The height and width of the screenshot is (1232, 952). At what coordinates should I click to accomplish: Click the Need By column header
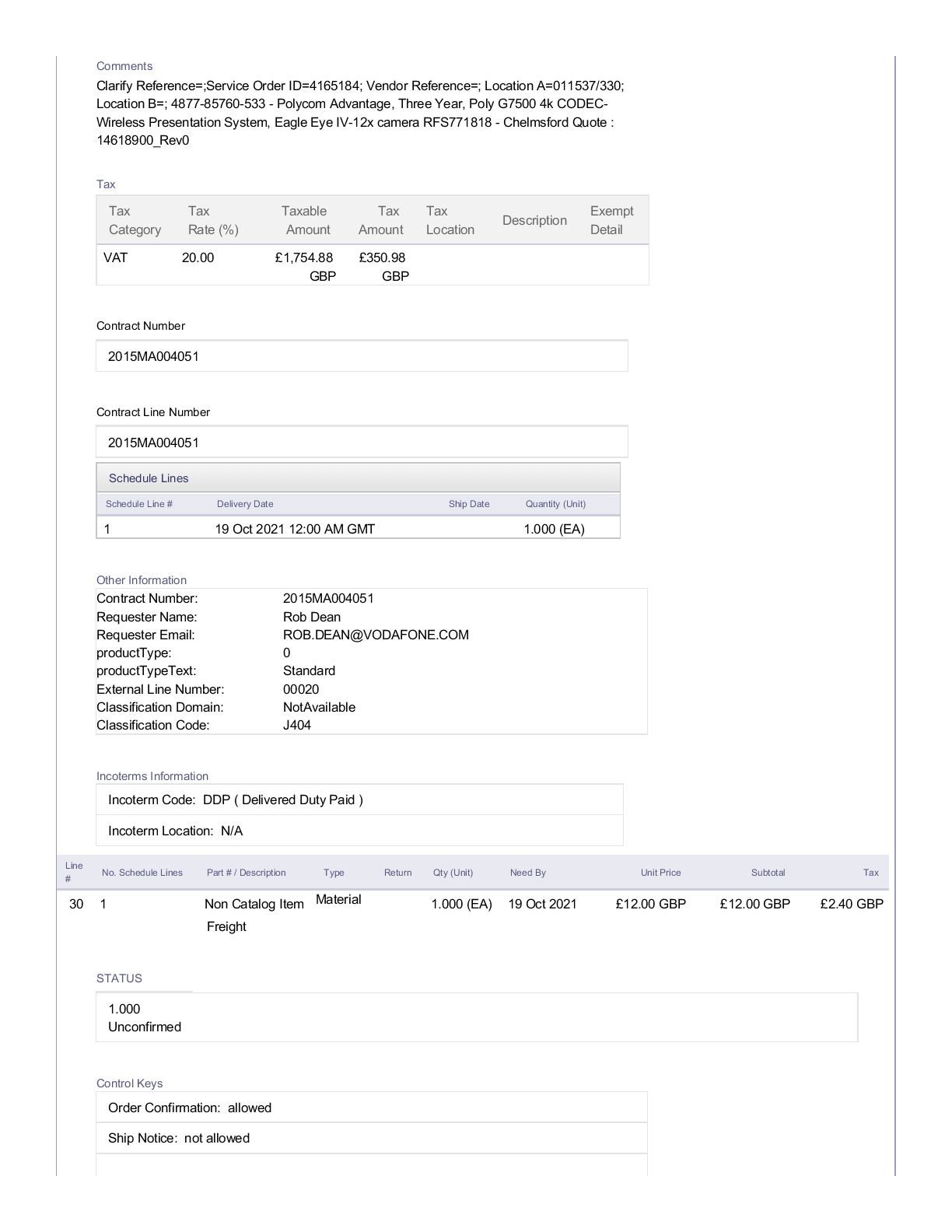click(527, 873)
